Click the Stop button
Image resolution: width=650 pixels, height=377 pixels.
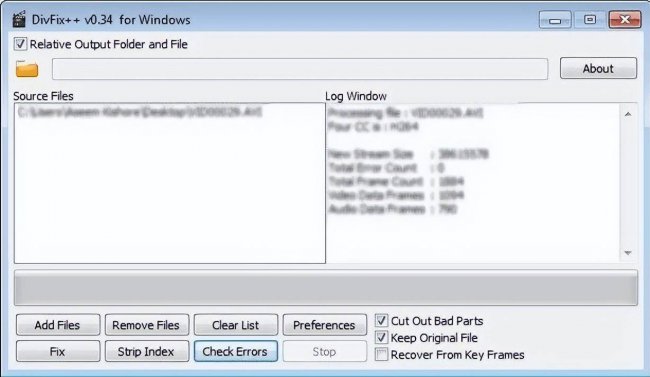click(x=325, y=351)
